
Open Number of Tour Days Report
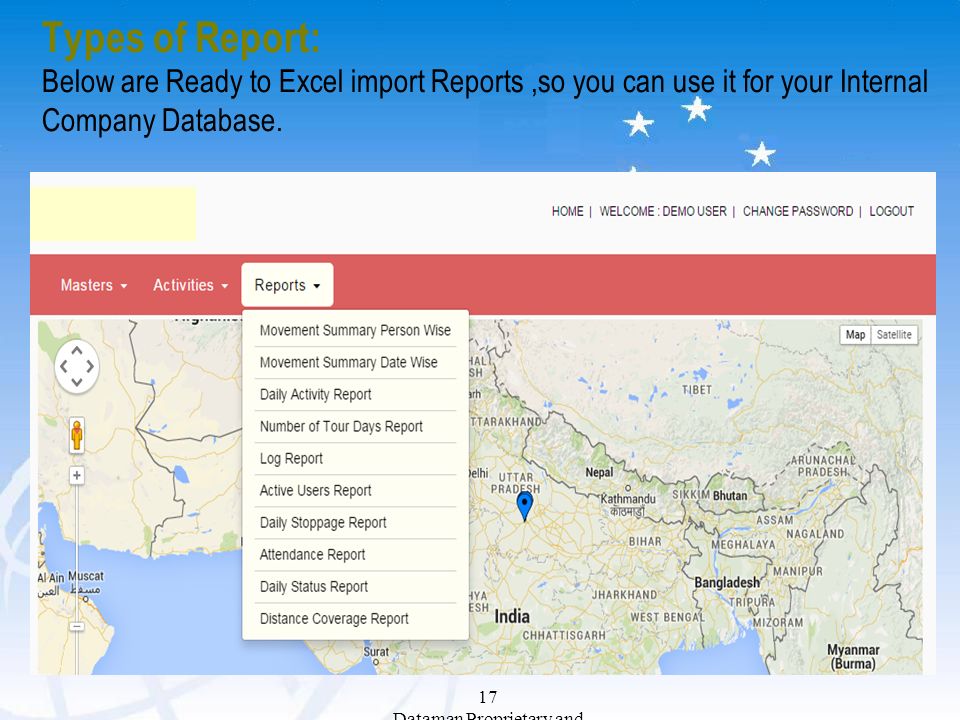pos(355,427)
